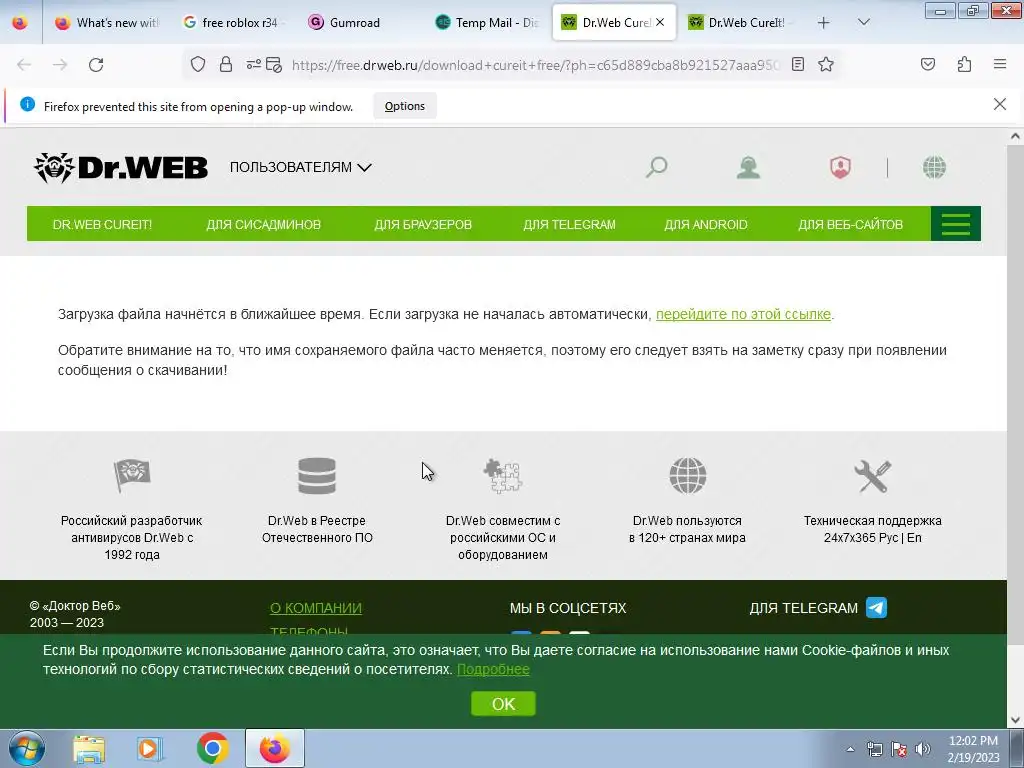This screenshot has height=768, width=1024.
Task: Click the puzzle pieces compatibility icon
Action: 502,475
